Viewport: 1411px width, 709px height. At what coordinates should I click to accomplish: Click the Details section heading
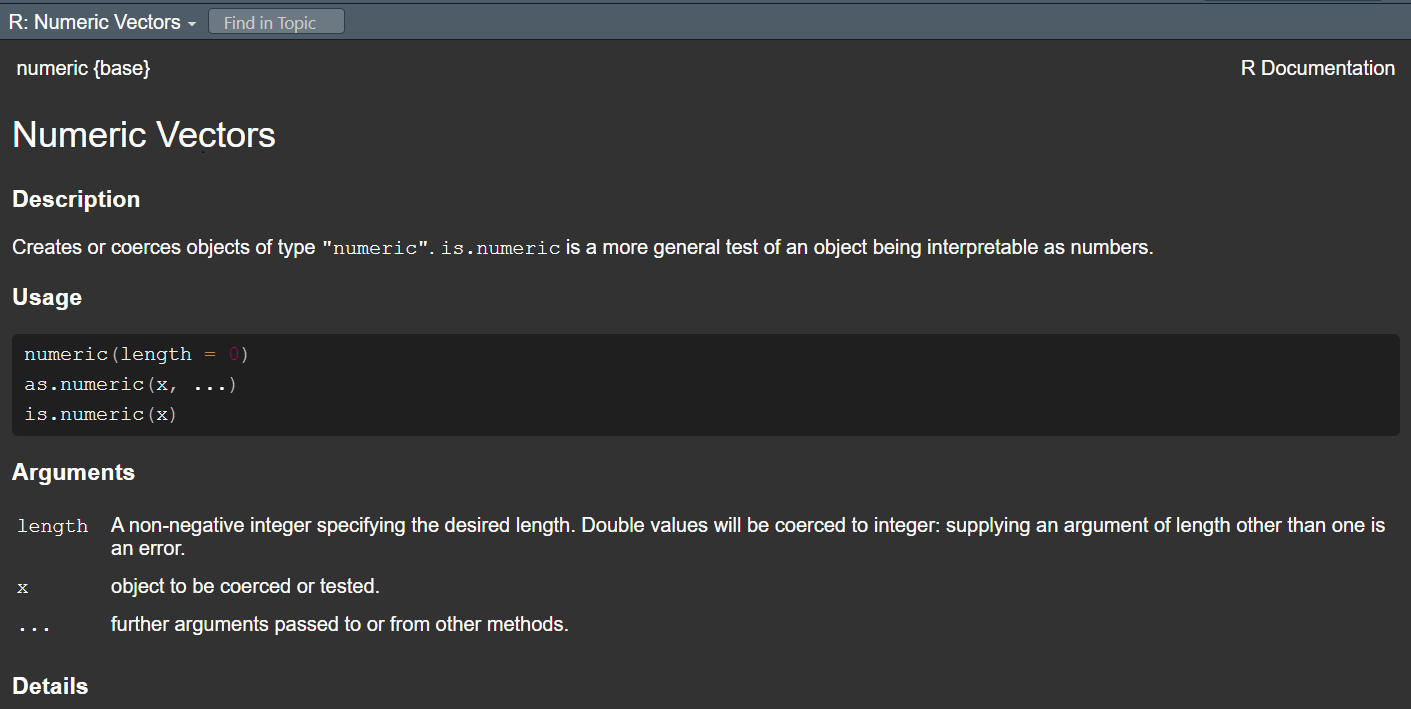click(x=50, y=686)
